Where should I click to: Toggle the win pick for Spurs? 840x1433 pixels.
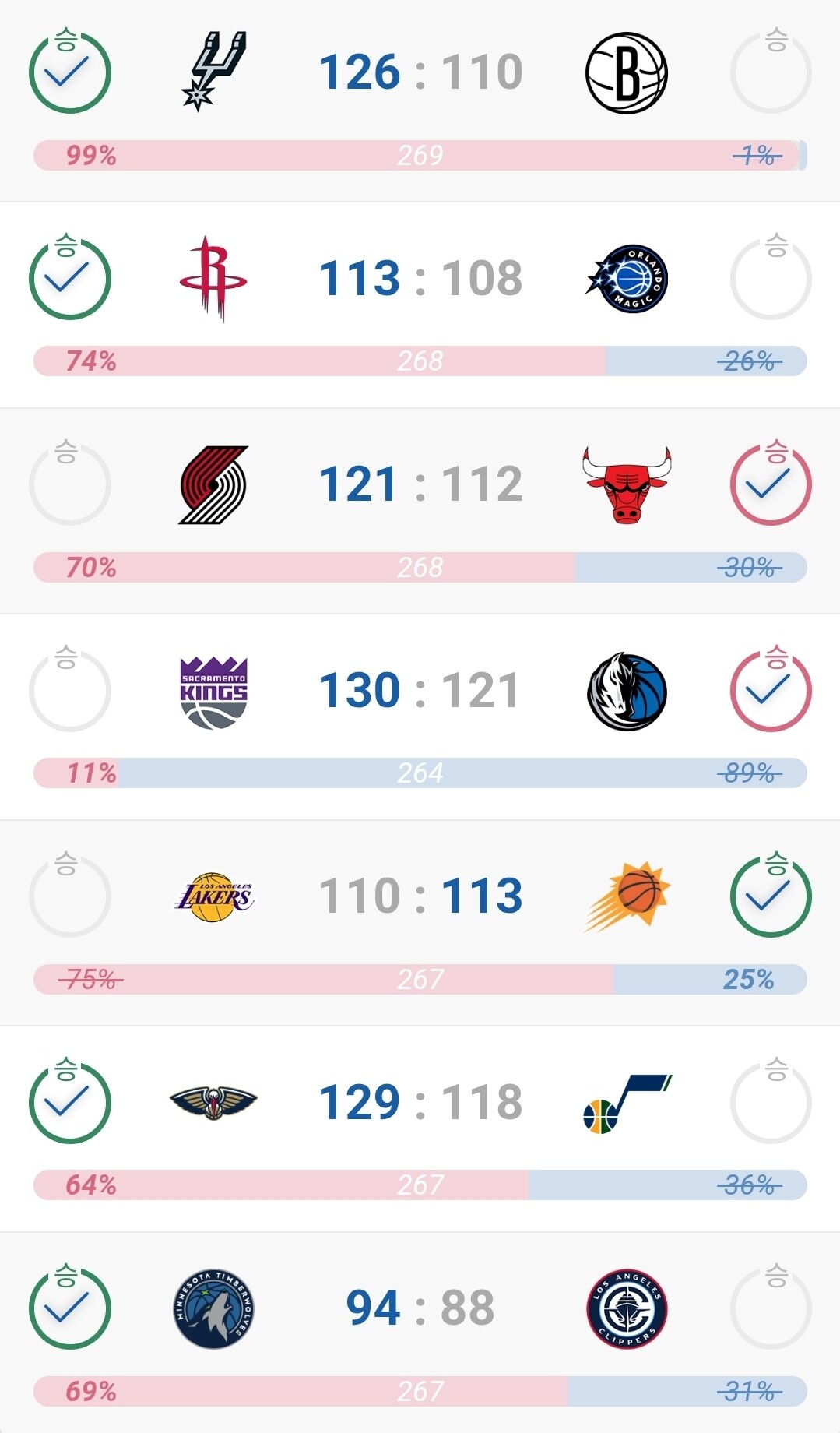[70, 71]
